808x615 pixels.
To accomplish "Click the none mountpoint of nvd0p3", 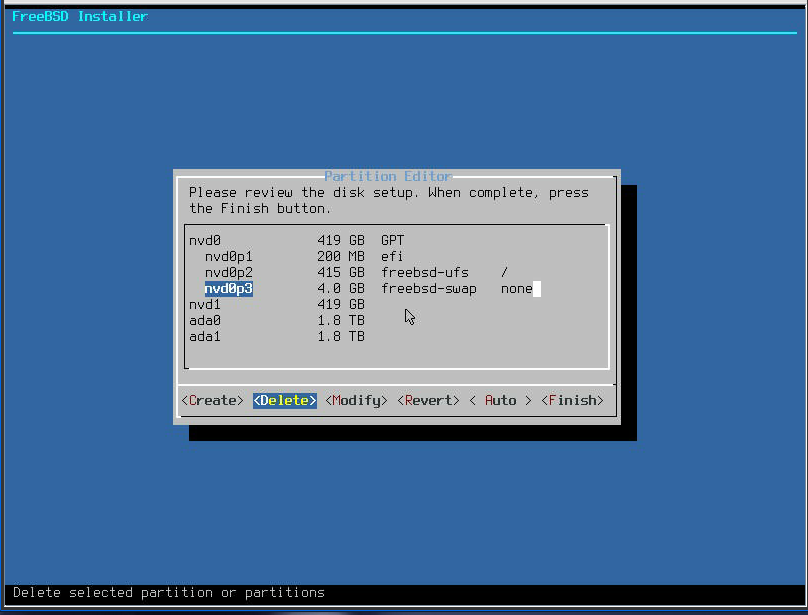I will tap(516, 289).
